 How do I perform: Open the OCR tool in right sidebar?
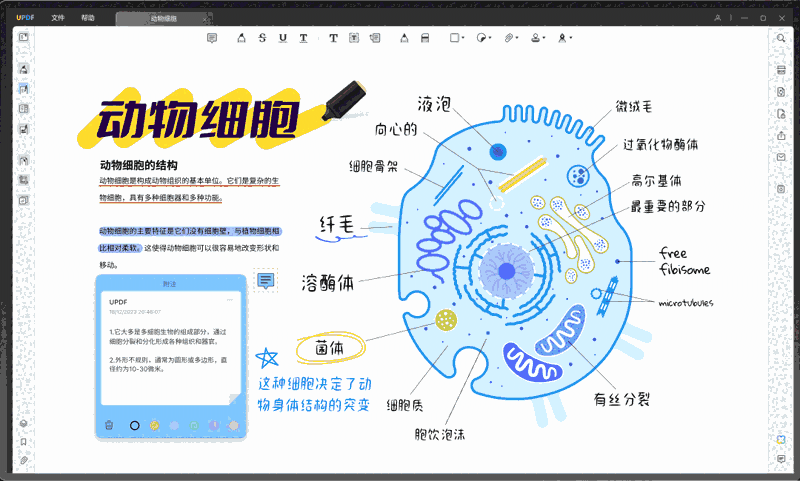tap(781, 70)
